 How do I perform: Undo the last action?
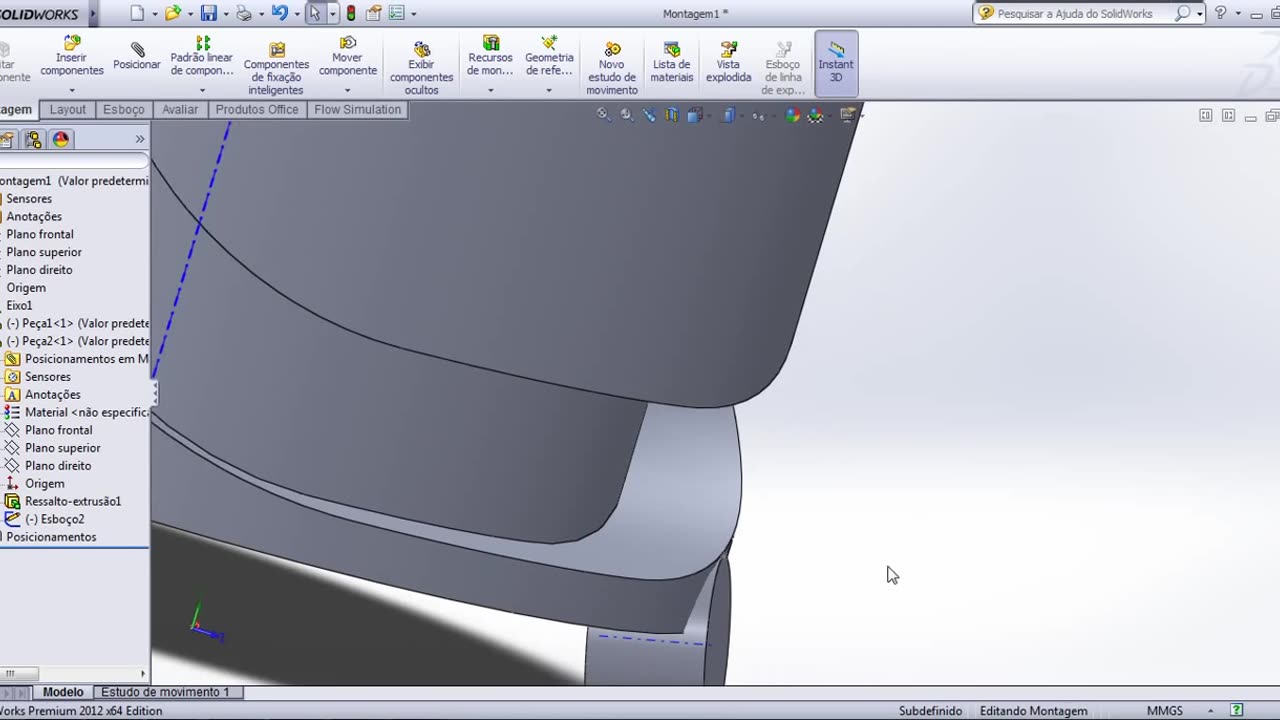[279, 13]
